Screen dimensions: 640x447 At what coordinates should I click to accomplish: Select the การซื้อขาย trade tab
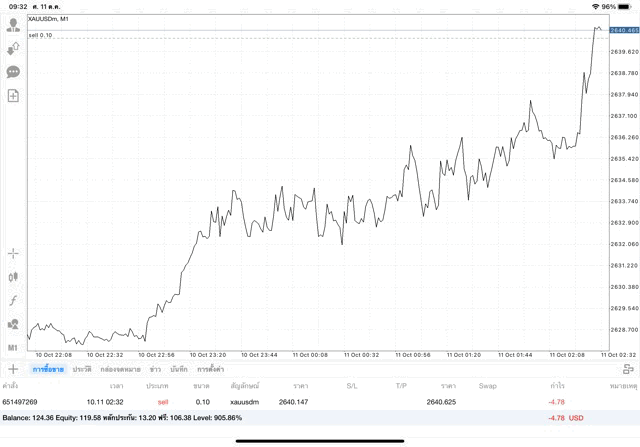coord(47,369)
